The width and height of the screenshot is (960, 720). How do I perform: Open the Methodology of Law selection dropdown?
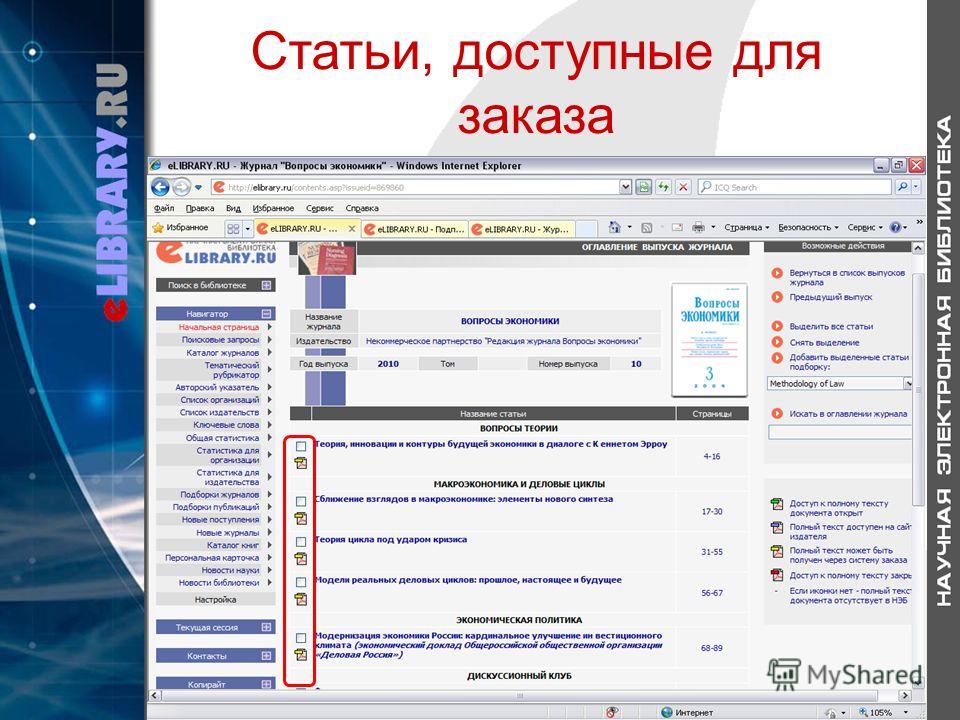pos(908,383)
